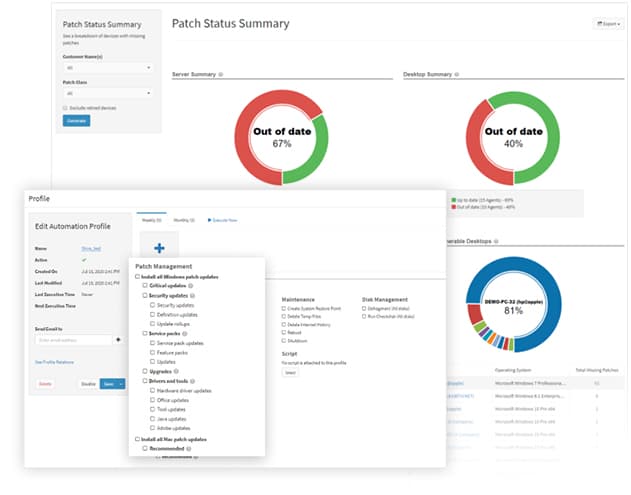
Task: Open the Export dropdown menu
Action: tap(606, 23)
